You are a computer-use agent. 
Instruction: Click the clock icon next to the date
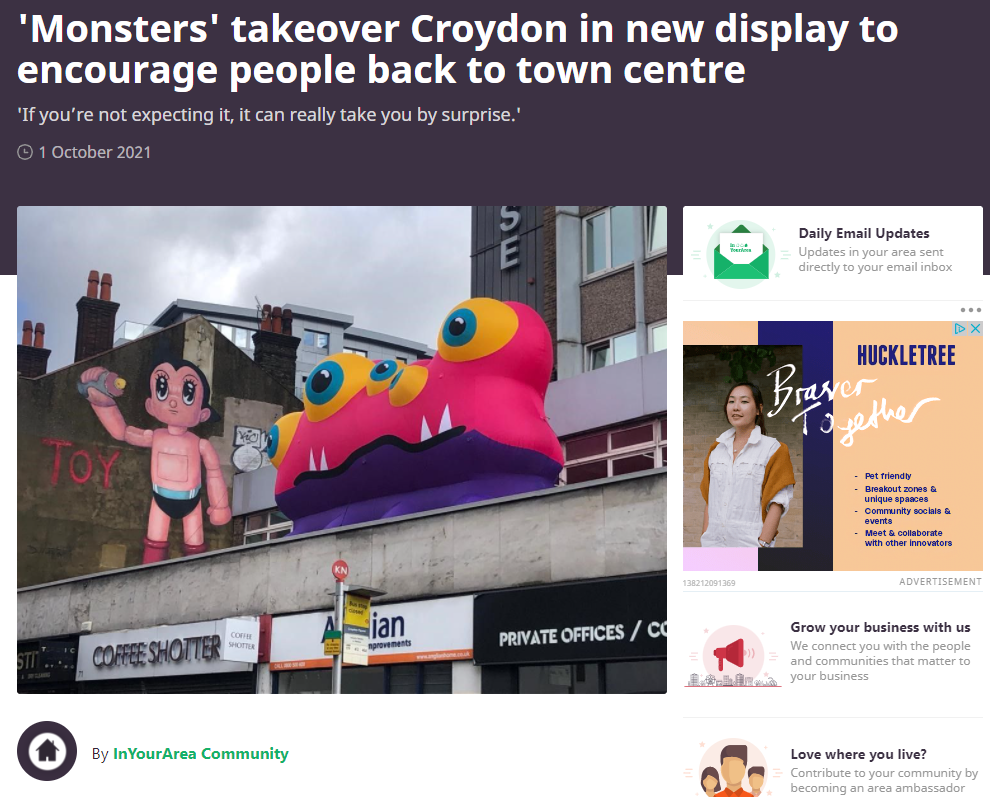tap(25, 152)
